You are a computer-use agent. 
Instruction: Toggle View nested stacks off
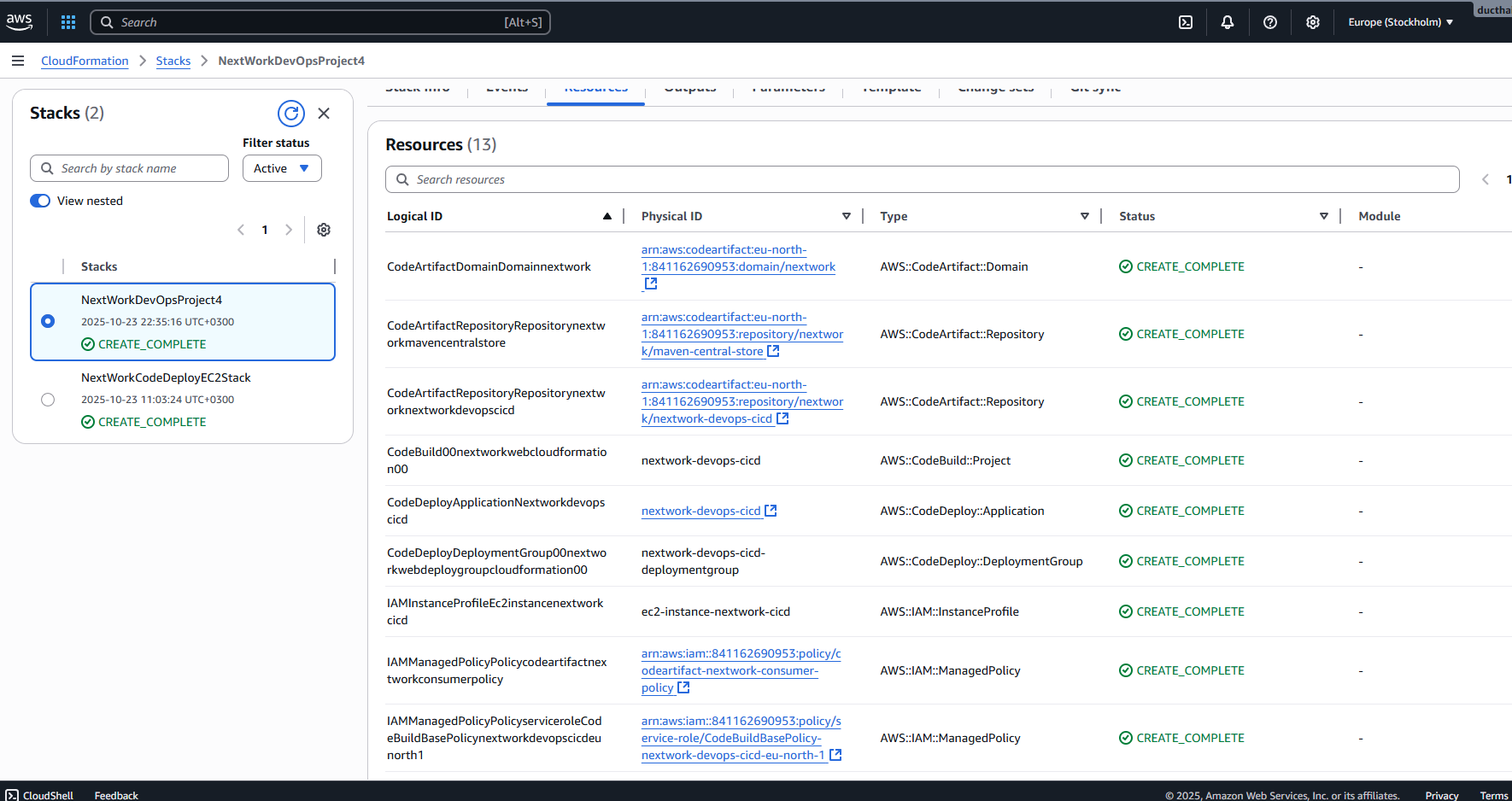click(x=39, y=200)
